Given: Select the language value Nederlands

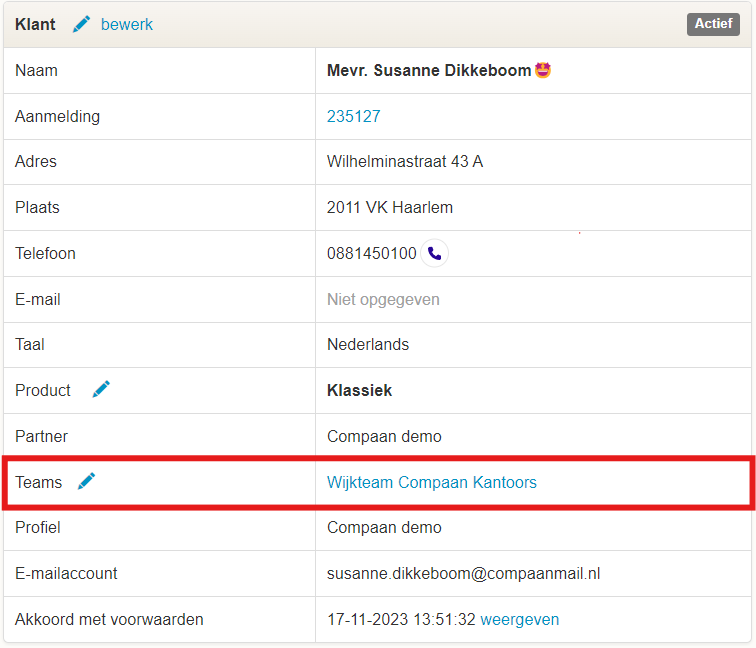Looking at the screenshot, I should (368, 344).
